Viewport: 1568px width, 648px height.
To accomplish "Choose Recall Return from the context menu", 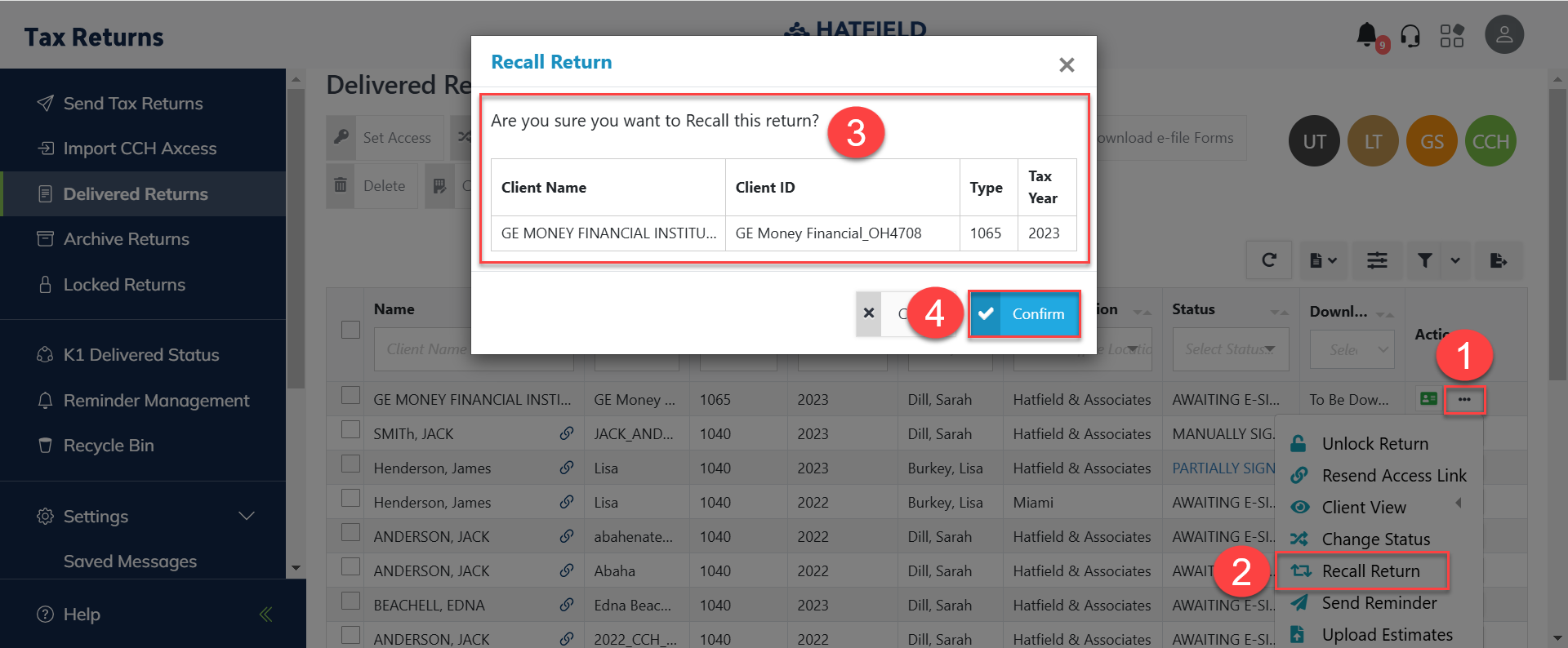I will (1370, 571).
